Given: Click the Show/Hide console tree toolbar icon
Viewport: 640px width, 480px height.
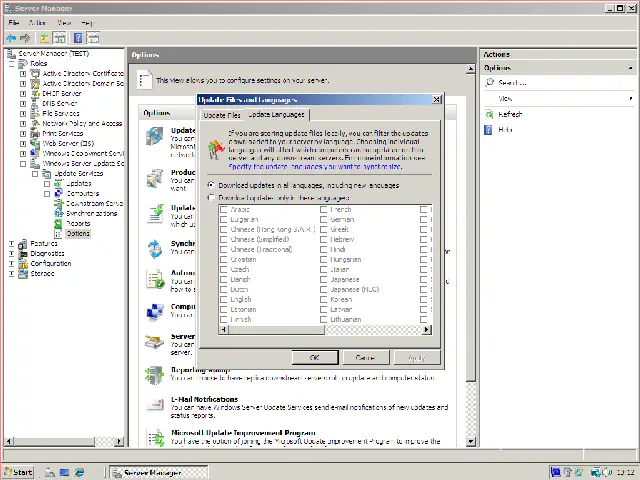Looking at the screenshot, I should 60,38.
